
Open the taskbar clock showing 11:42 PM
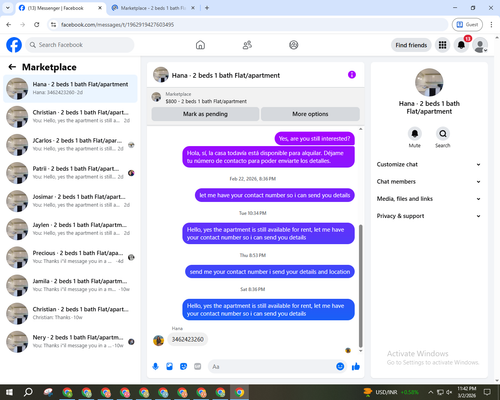[x=467, y=392]
